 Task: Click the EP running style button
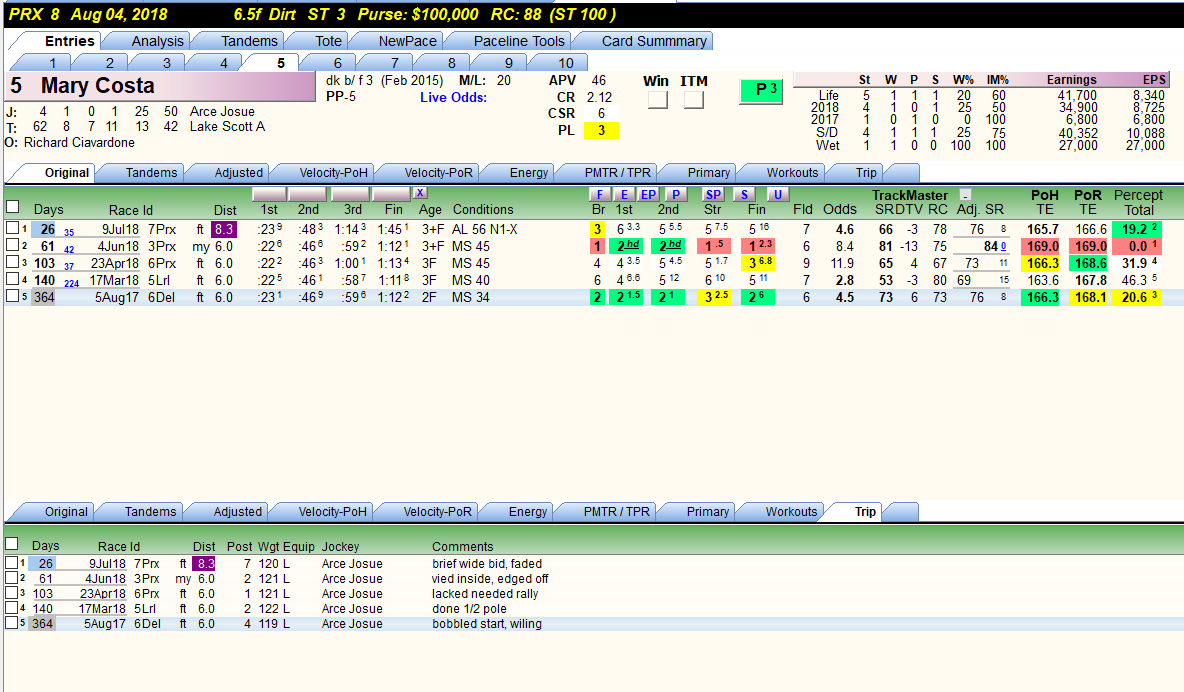(649, 194)
